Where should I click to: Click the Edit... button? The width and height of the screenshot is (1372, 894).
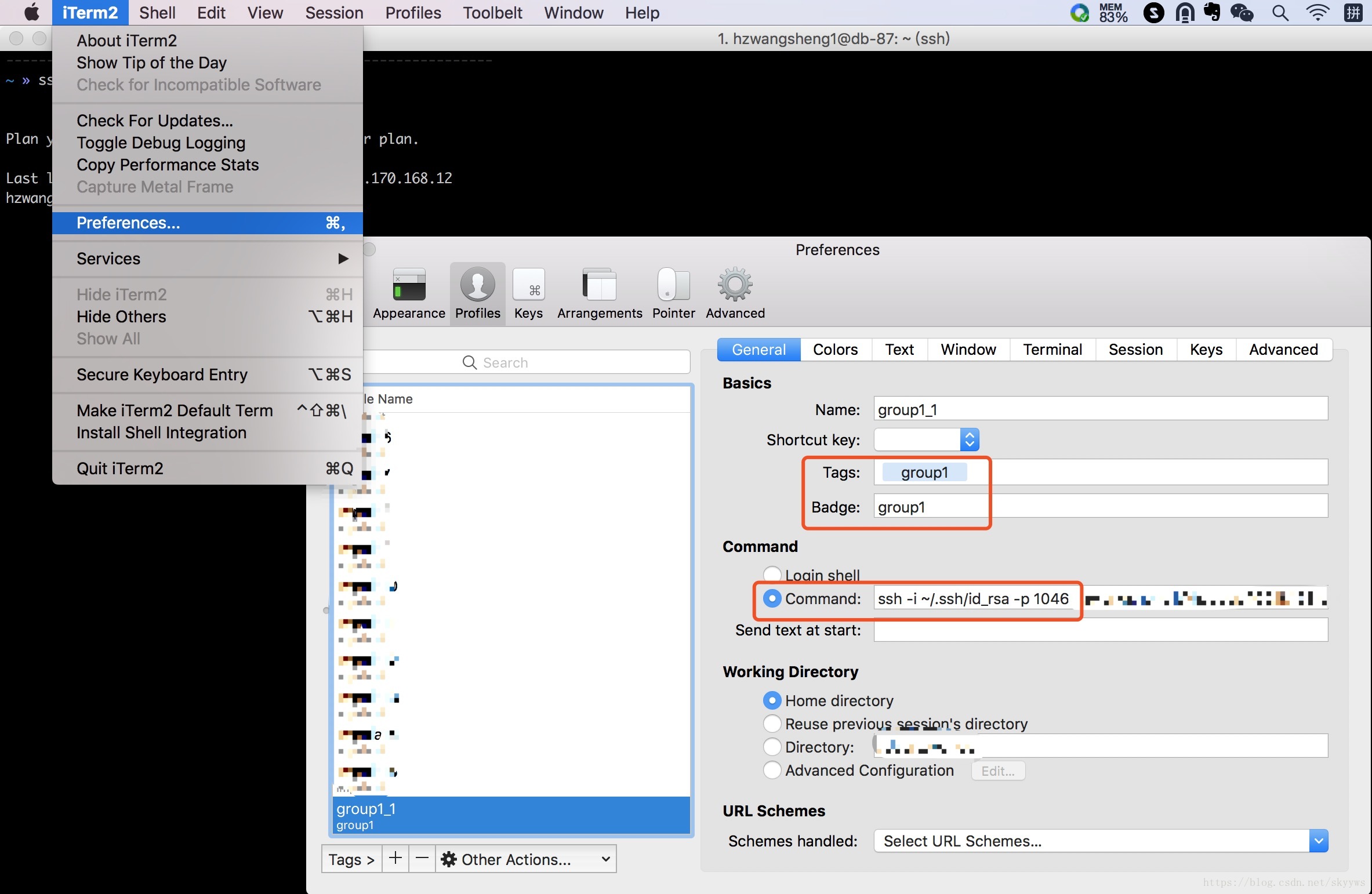[997, 771]
